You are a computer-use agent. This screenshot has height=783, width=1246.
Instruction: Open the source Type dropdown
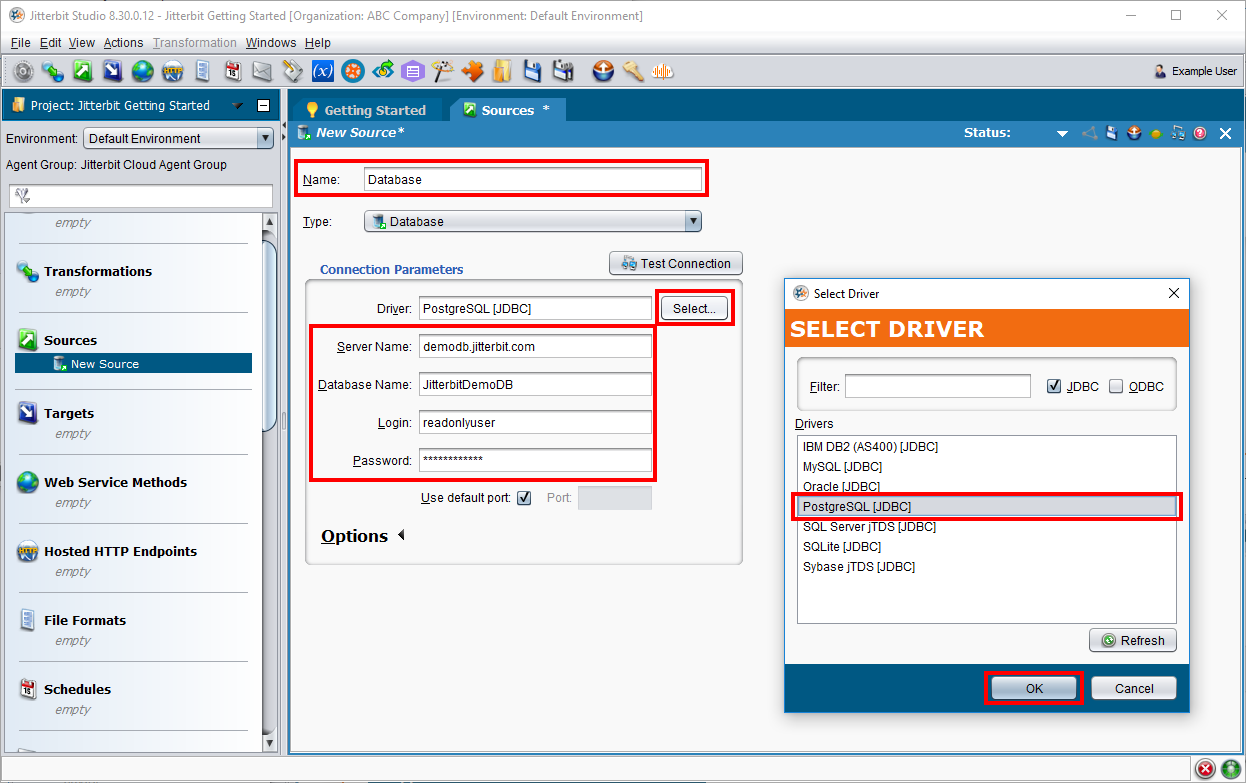pyautogui.click(x=532, y=222)
